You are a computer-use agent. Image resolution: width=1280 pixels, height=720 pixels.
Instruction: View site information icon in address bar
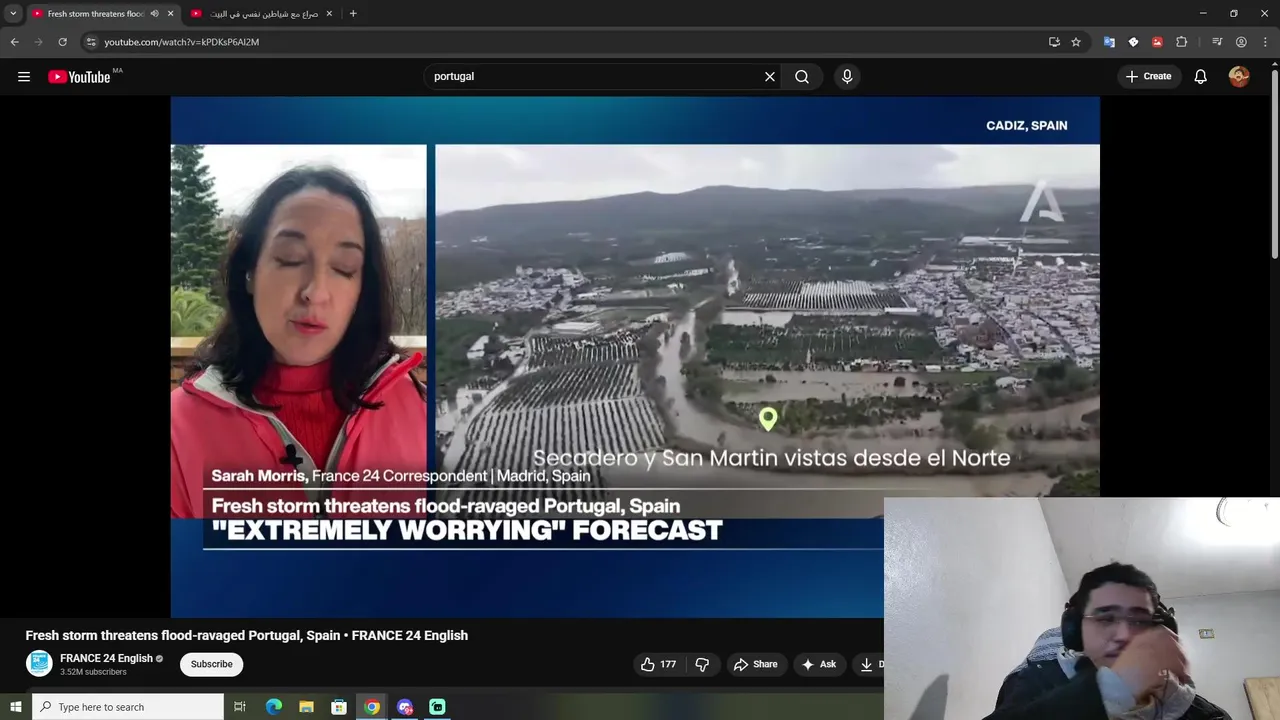pos(91,42)
